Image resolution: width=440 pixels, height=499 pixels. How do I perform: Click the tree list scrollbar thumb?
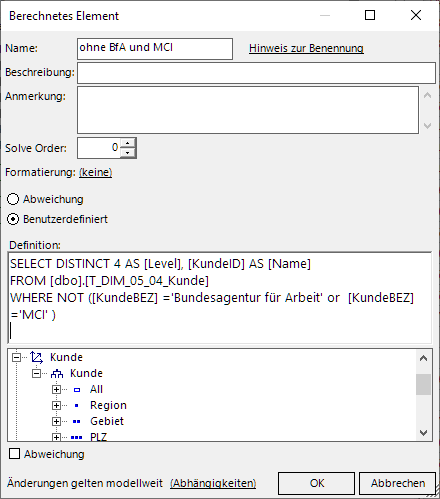tap(423, 384)
